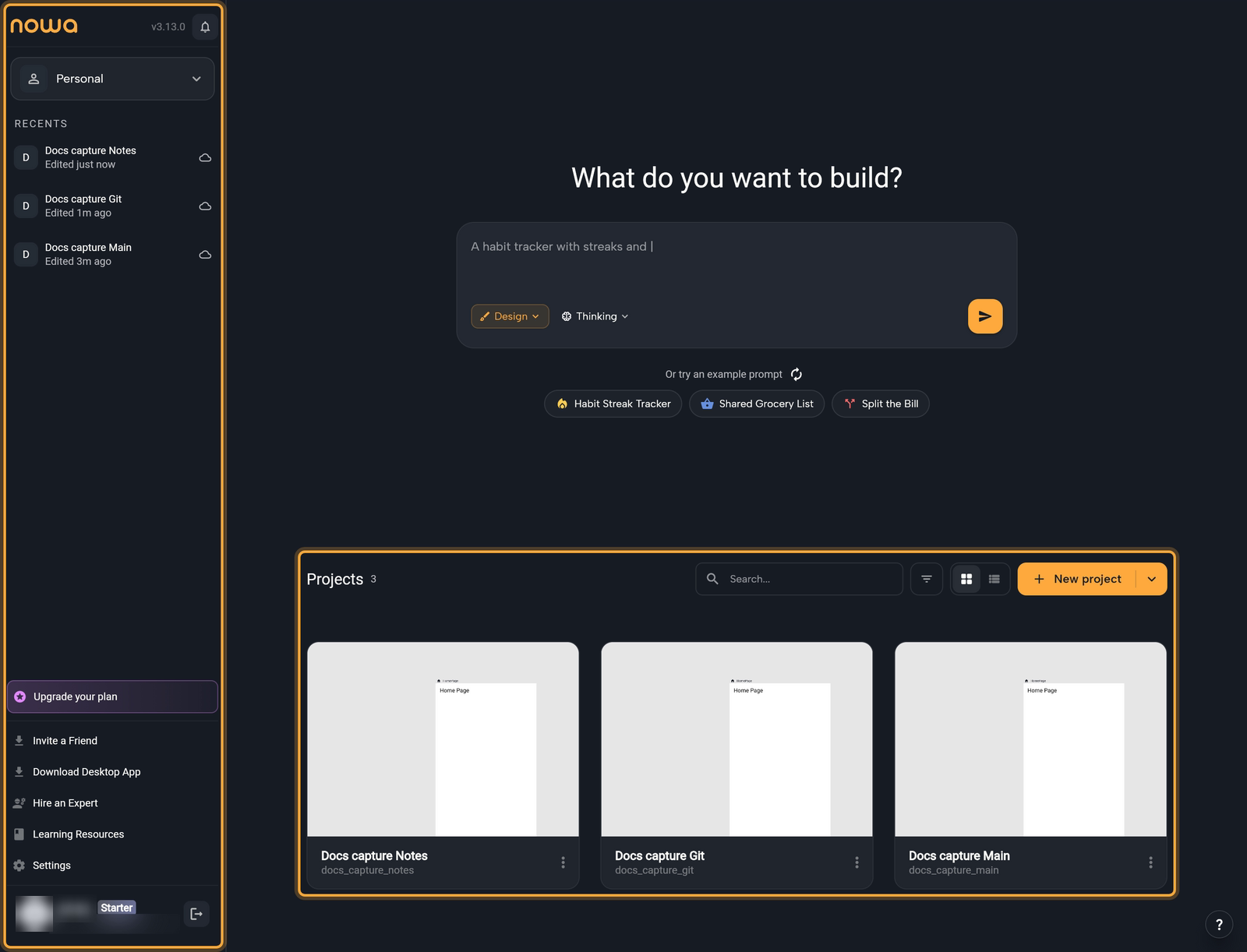
Task: Choose the Habit Streak Tracker prompt
Action: pyautogui.click(x=613, y=404)
